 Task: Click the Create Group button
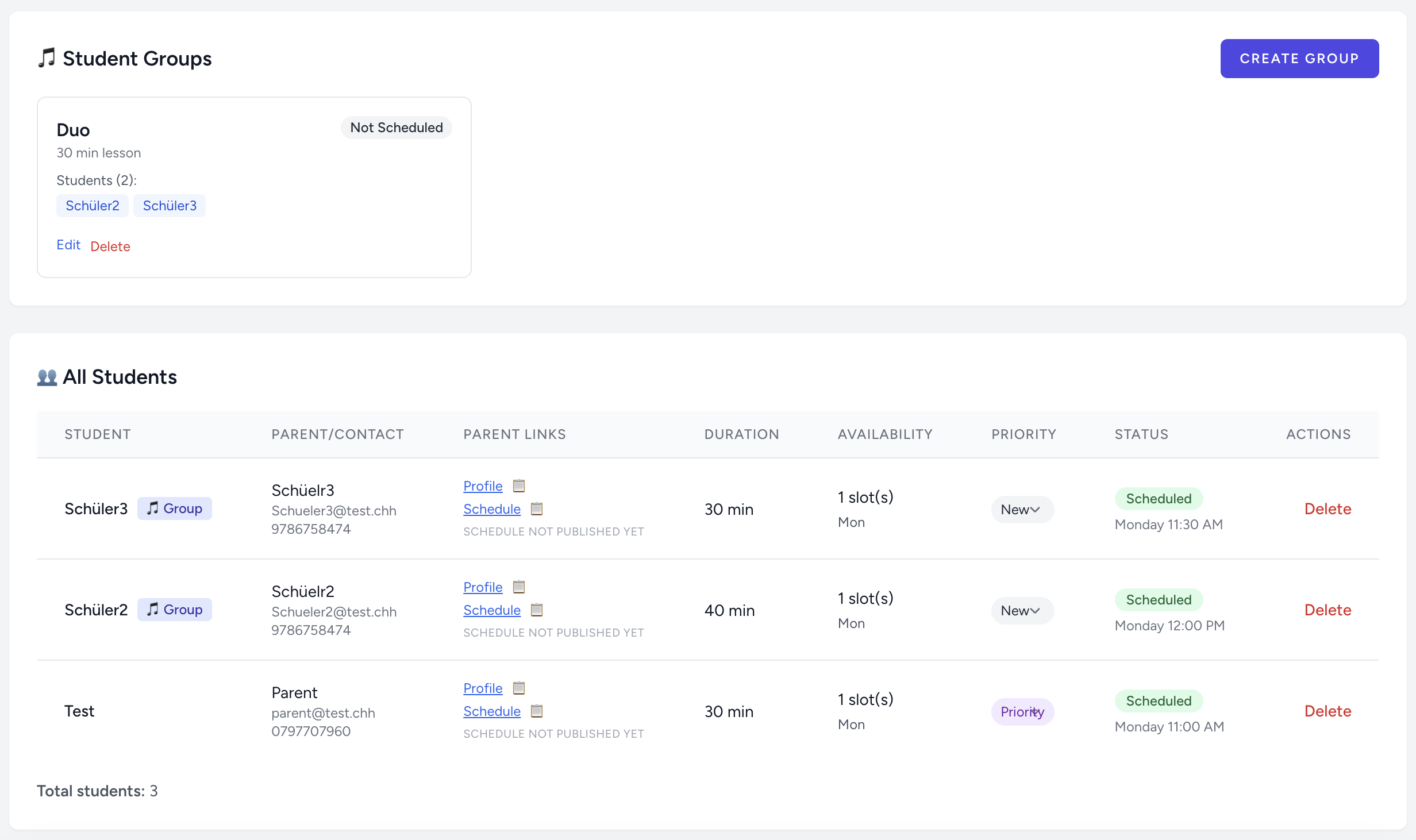click(1299, 59)
